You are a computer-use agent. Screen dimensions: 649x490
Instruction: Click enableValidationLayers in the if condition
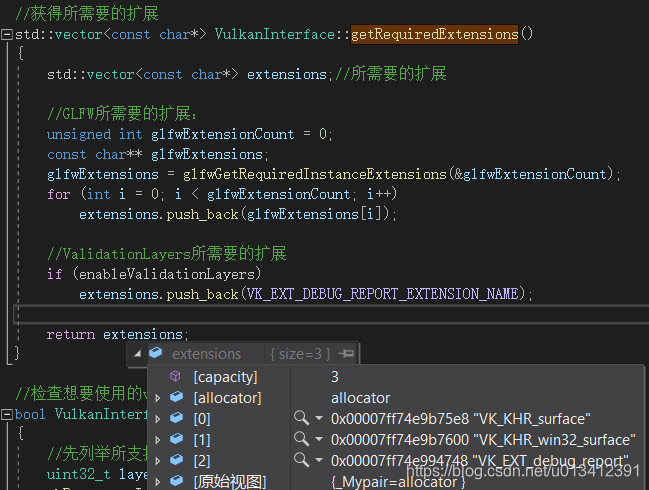(x=166, y=274)
